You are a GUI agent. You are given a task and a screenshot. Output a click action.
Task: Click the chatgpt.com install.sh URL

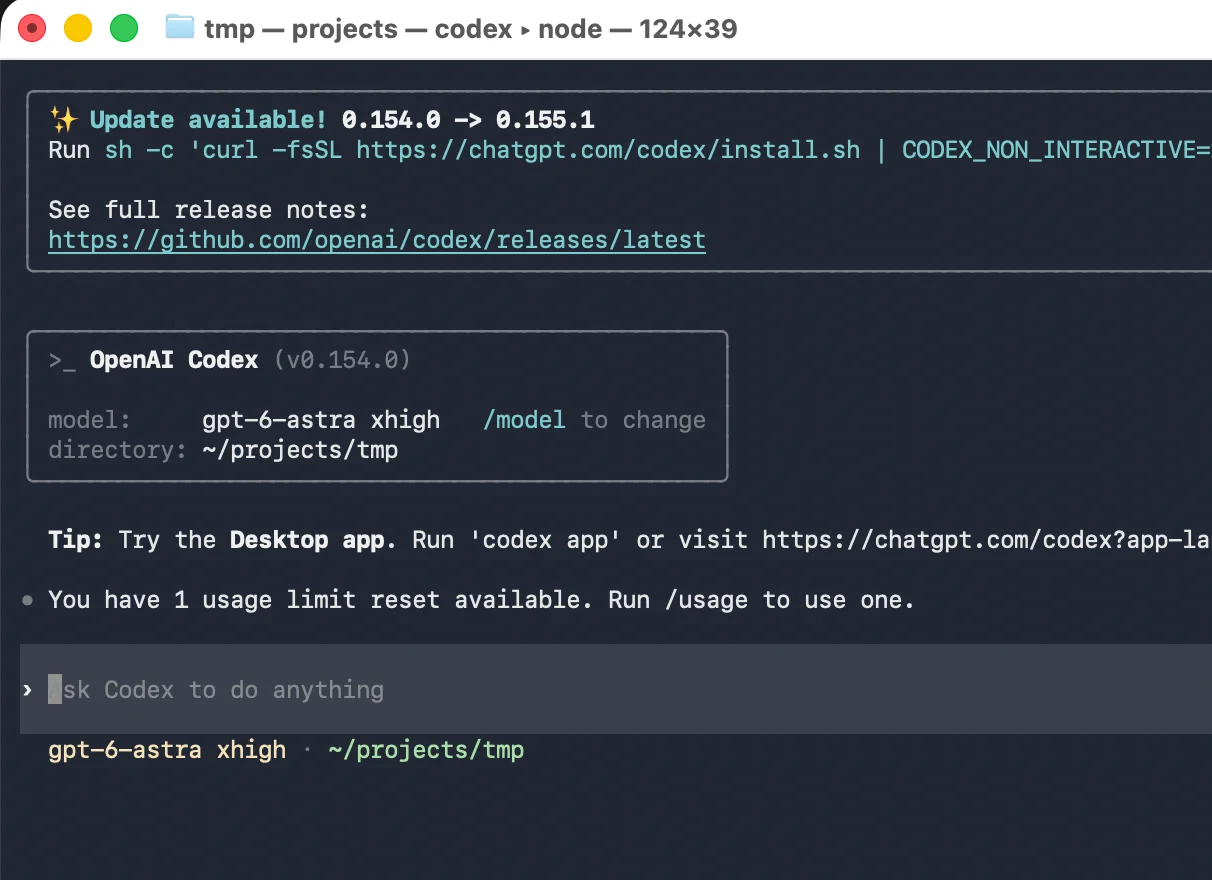click(608, 150)
